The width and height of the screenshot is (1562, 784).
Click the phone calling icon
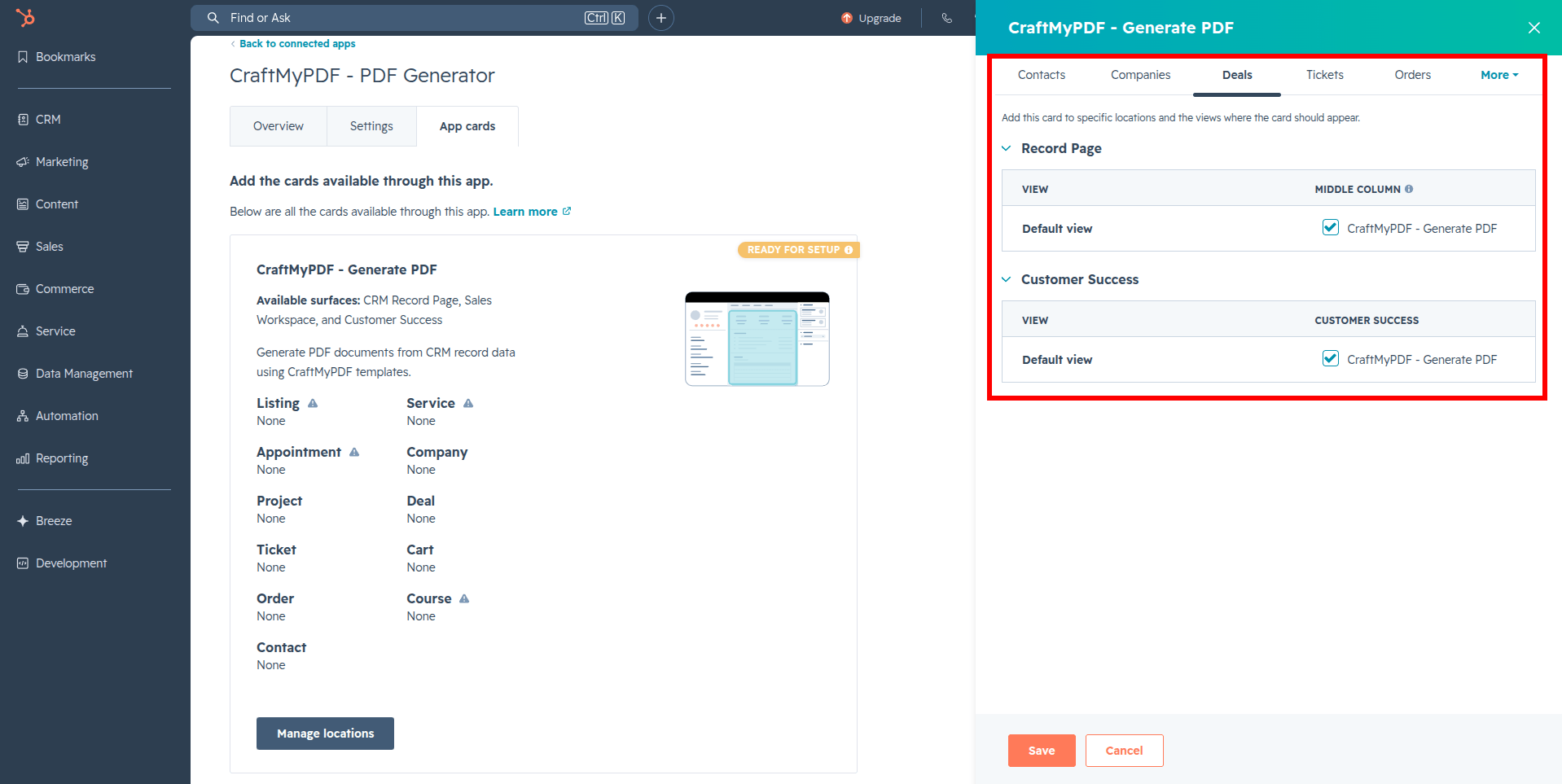click(946, 18)
